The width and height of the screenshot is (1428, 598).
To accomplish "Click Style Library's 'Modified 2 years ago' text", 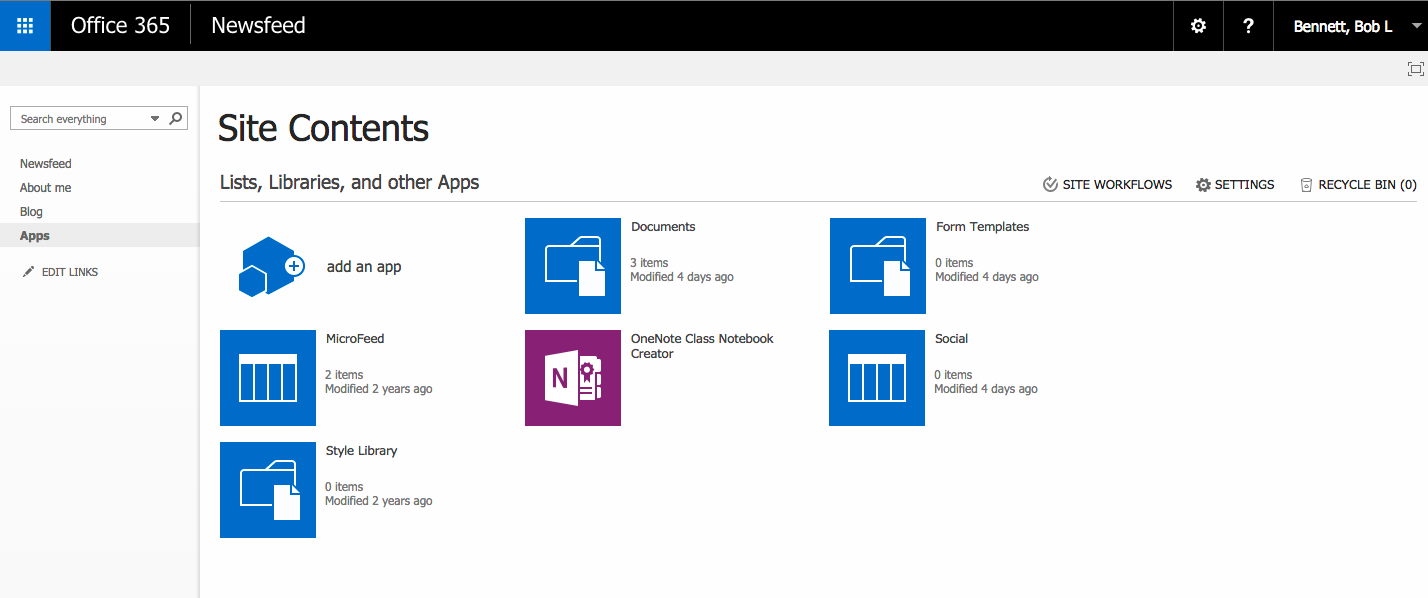I will coord(379,501).
